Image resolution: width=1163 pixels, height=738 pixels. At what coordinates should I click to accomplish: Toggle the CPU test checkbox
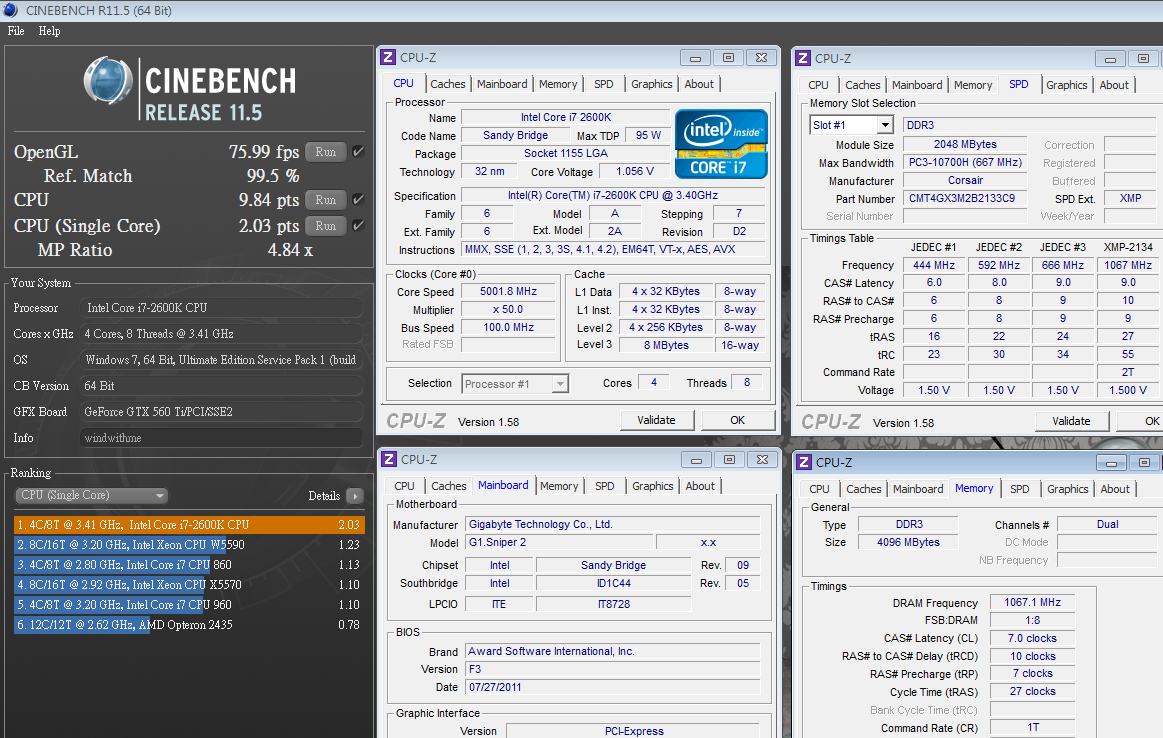coord(358,200)
